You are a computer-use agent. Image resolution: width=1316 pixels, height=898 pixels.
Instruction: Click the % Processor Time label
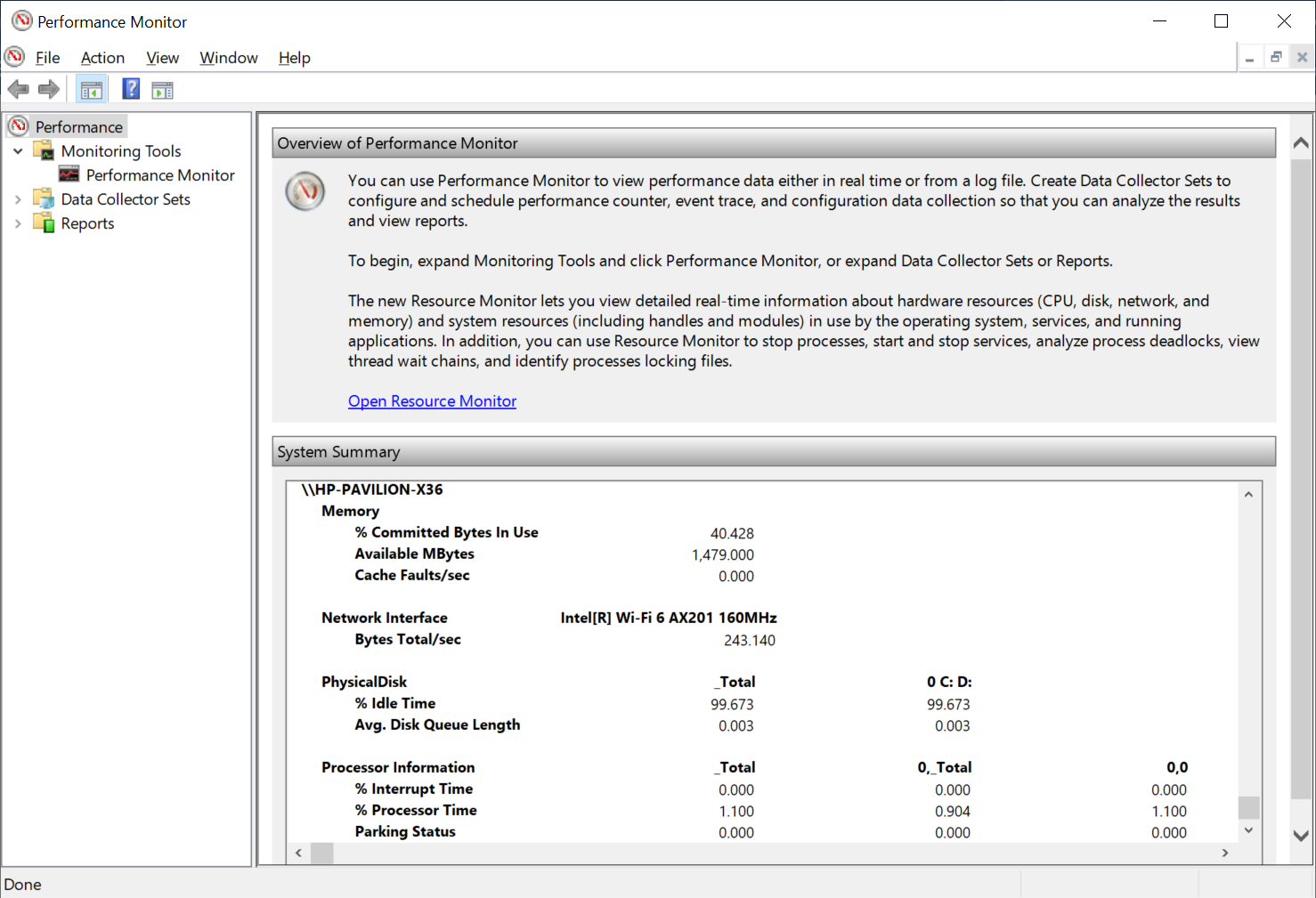416,810
